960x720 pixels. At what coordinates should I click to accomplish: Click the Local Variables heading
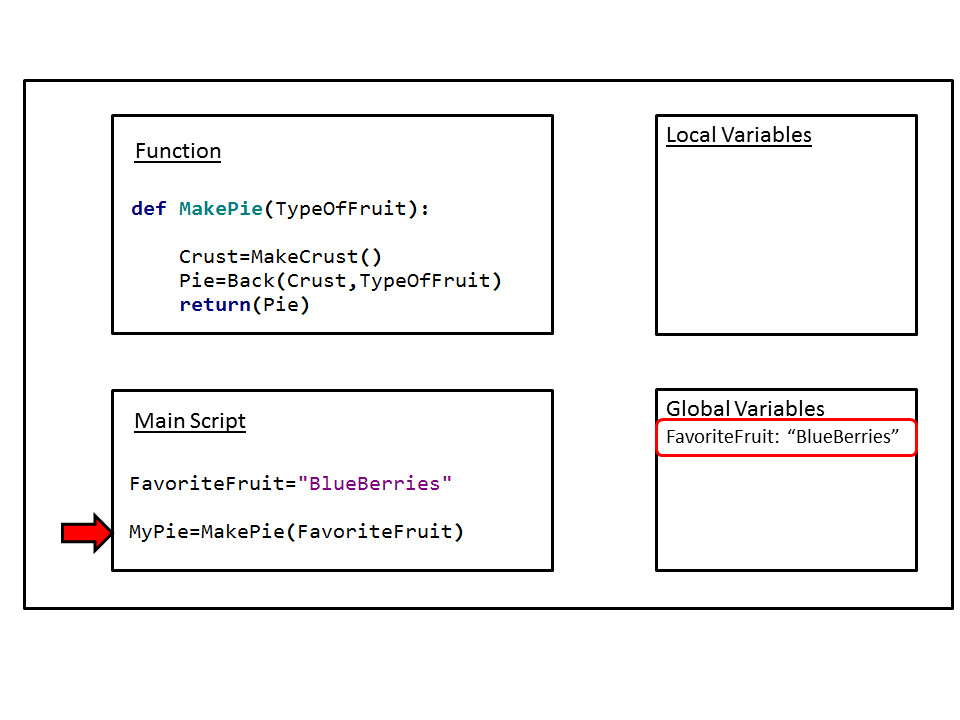pyautogui.click(x=738, y=136)
